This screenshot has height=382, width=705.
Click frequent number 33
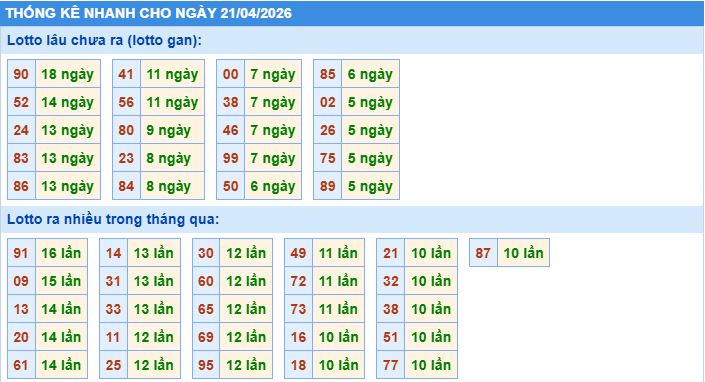pos(114,309)
